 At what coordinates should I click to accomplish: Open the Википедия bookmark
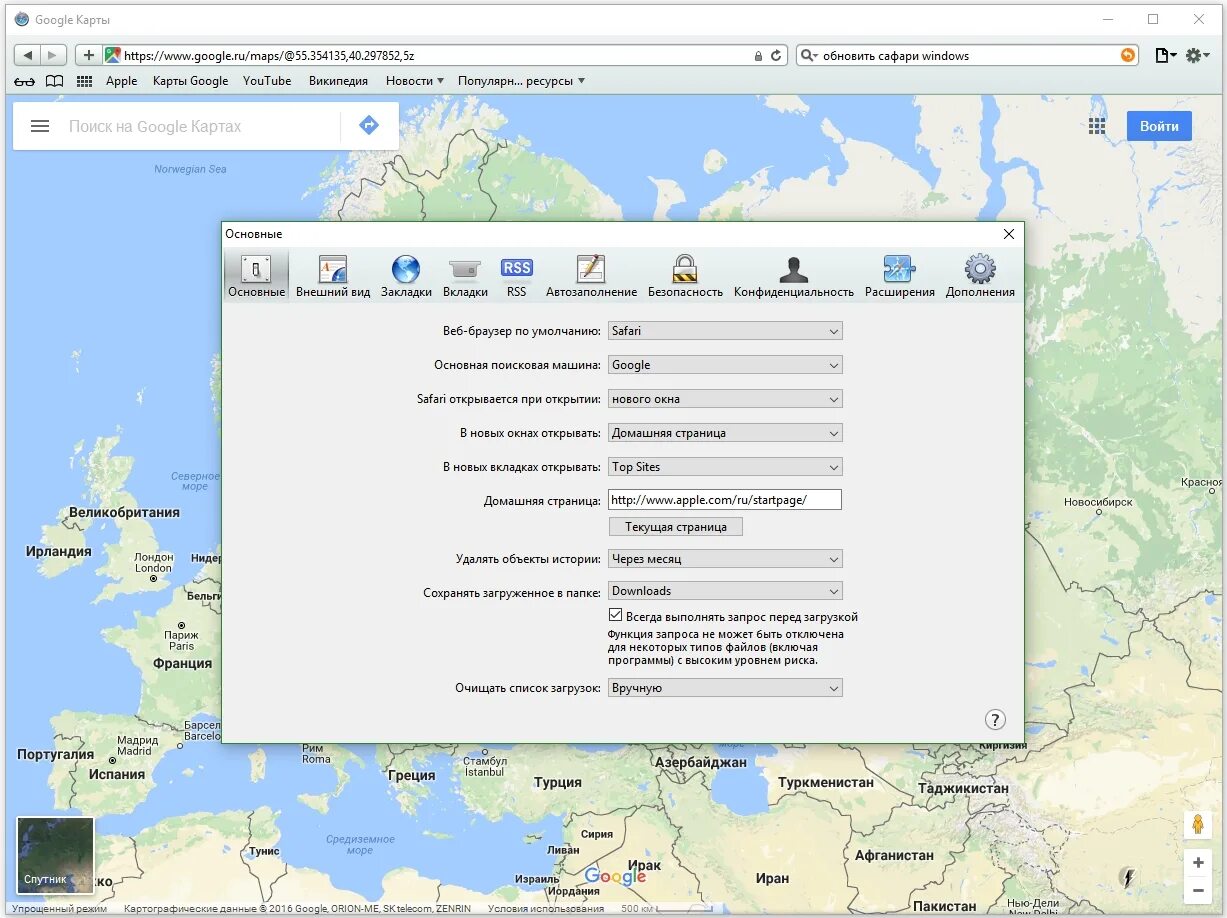338,81
